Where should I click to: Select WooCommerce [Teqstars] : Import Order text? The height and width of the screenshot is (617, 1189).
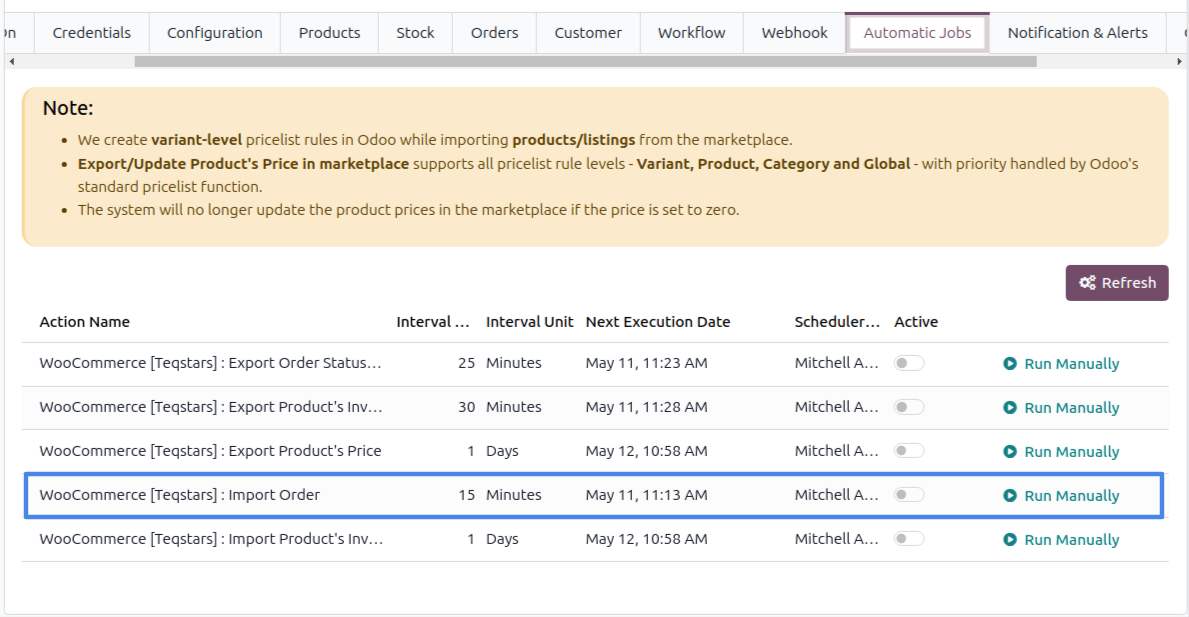coord(180,495)
